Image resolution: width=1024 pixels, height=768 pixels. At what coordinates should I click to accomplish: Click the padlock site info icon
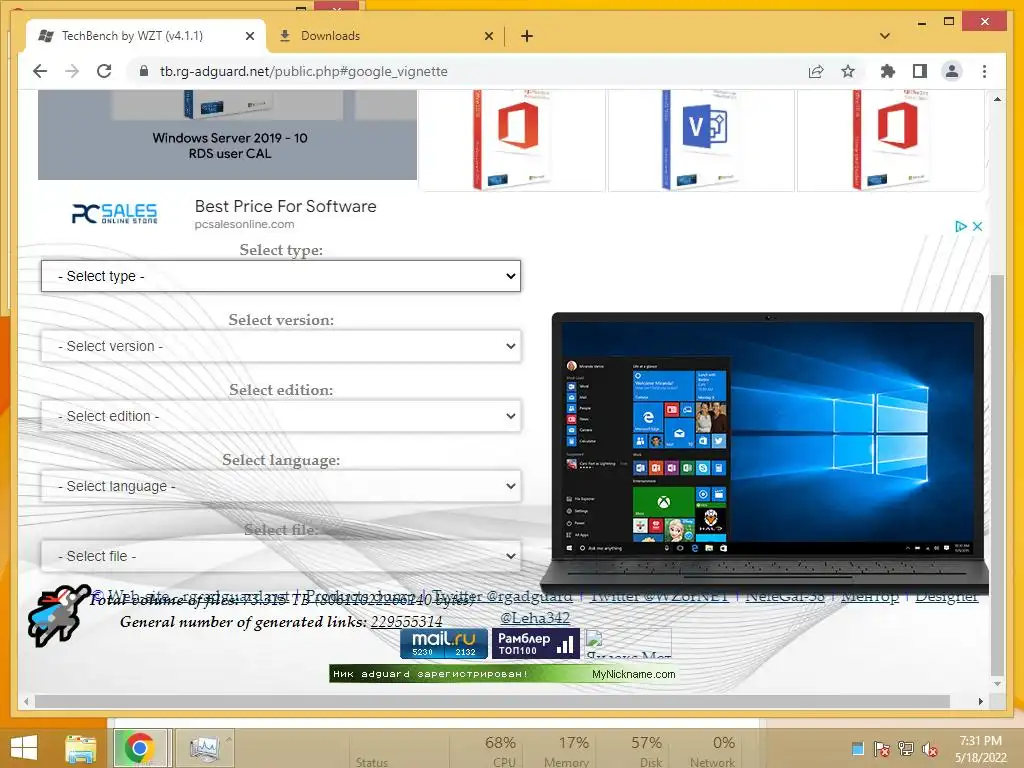(144, 71)
